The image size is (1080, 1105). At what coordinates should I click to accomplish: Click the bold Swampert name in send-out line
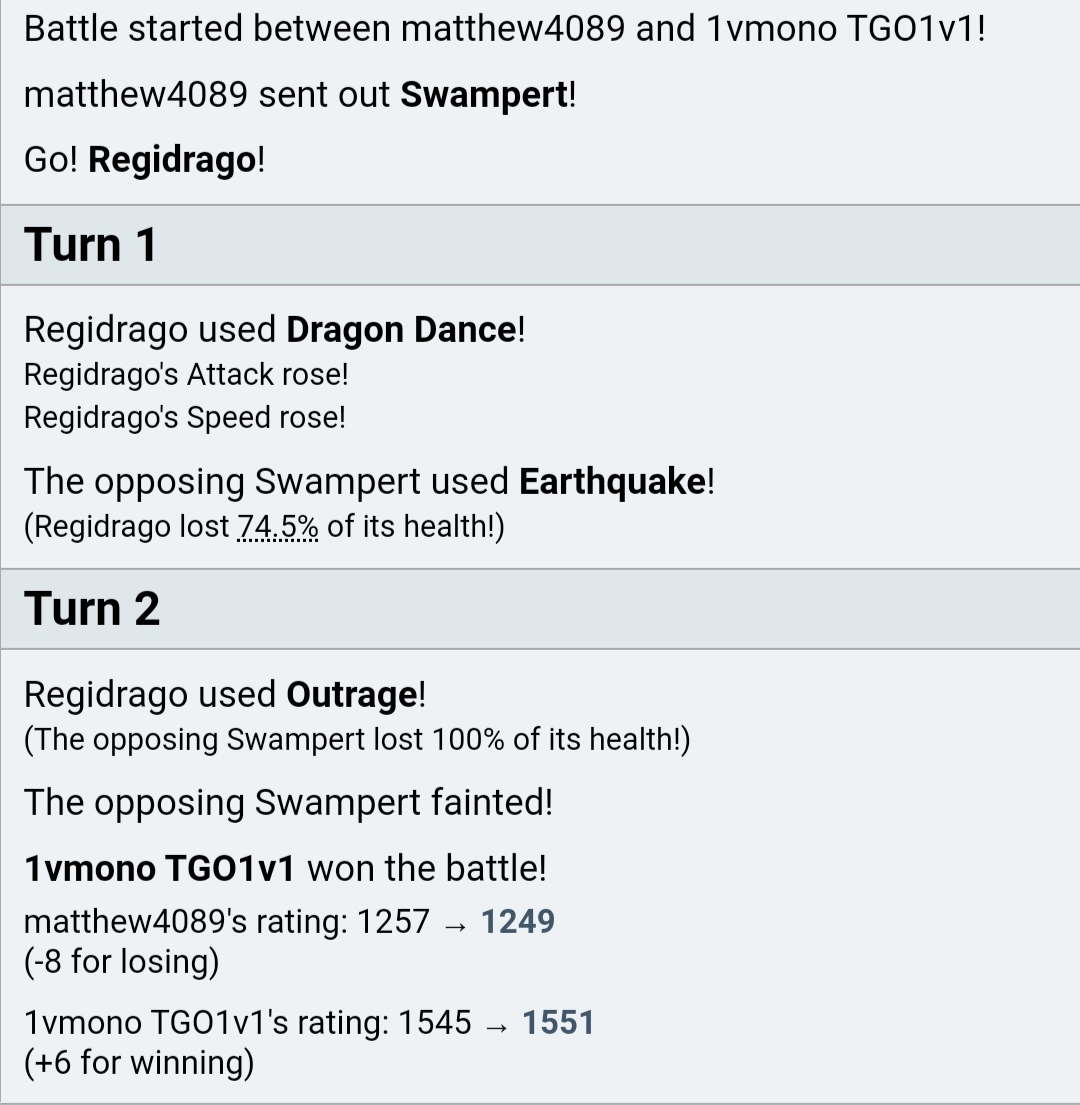pos(484,95)
